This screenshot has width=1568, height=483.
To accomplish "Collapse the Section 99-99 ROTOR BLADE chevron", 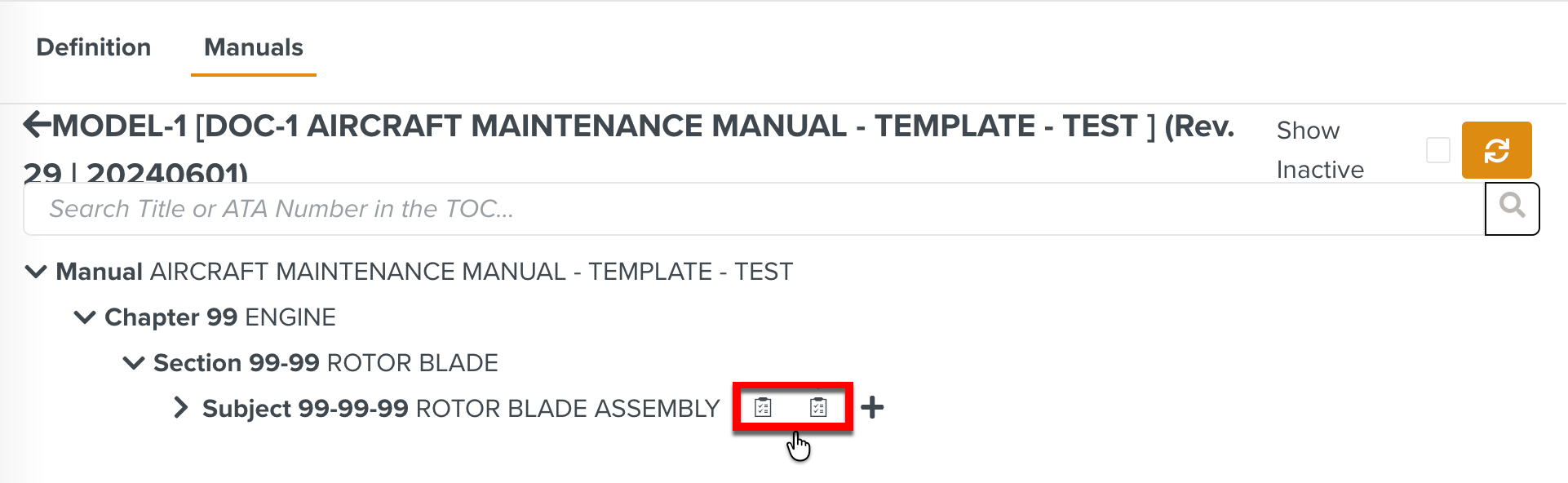I will (134, 363).
